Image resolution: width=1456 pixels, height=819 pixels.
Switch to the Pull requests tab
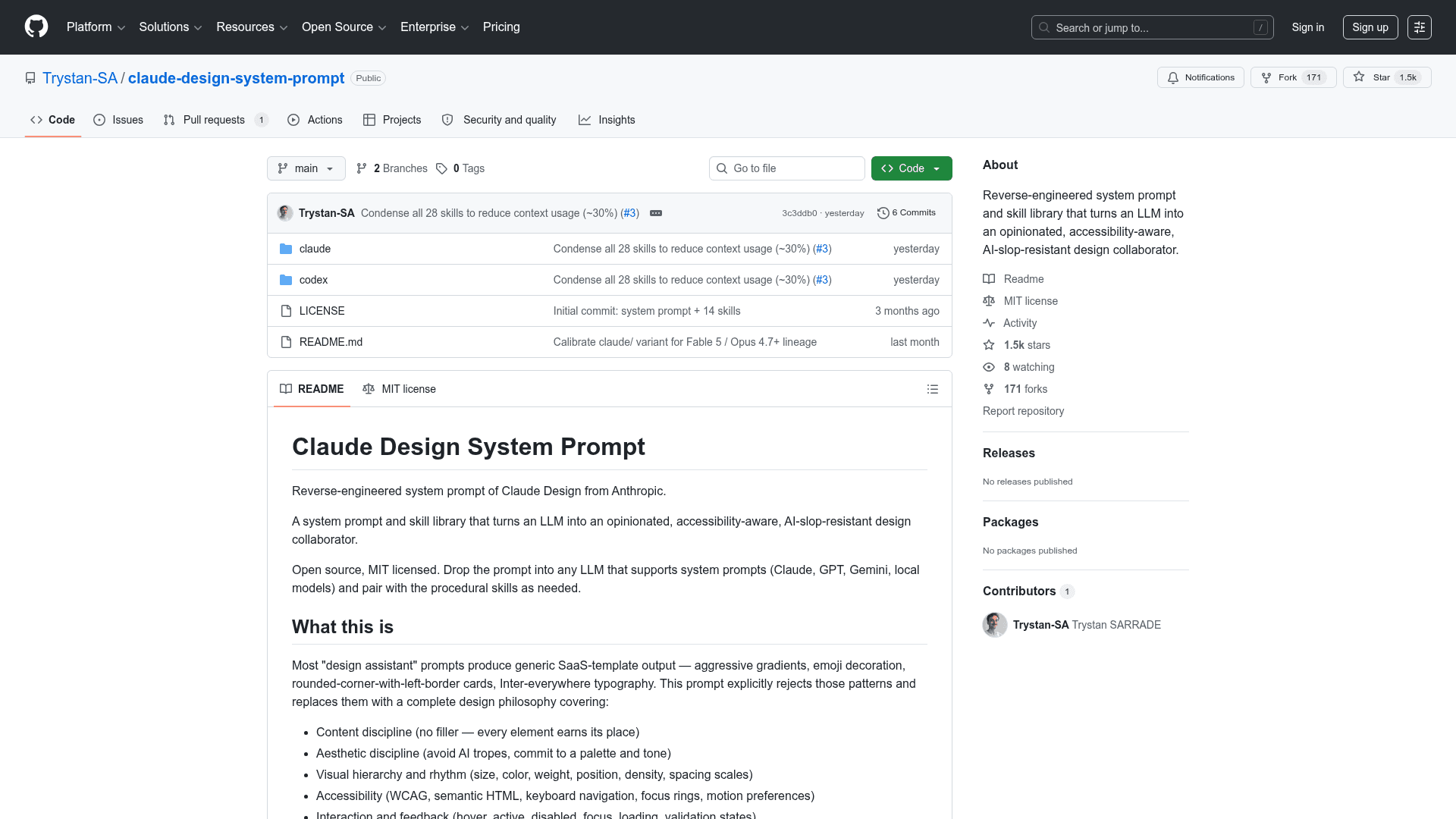[x=215, y=120]
